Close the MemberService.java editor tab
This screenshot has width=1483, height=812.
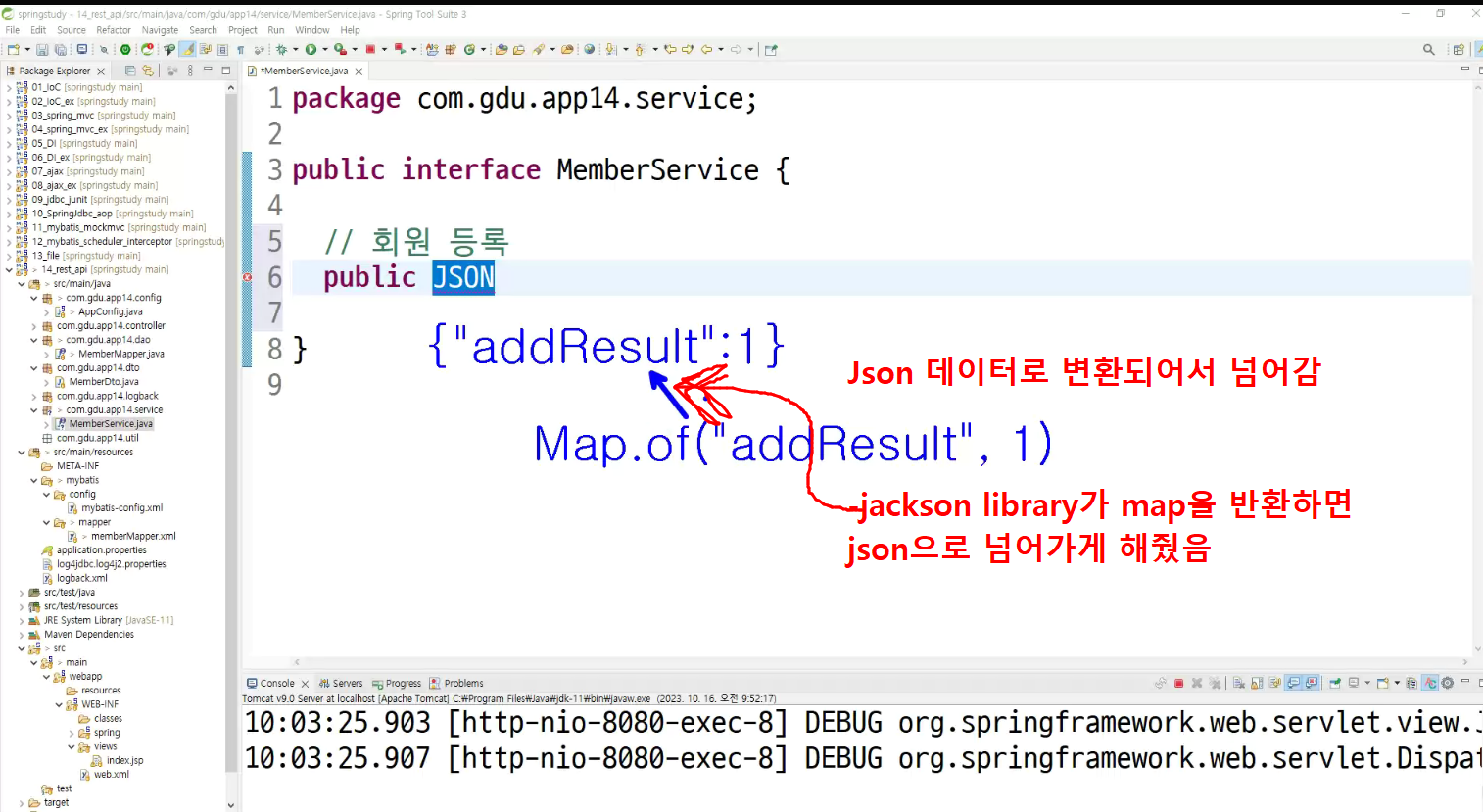pos(359,72)
